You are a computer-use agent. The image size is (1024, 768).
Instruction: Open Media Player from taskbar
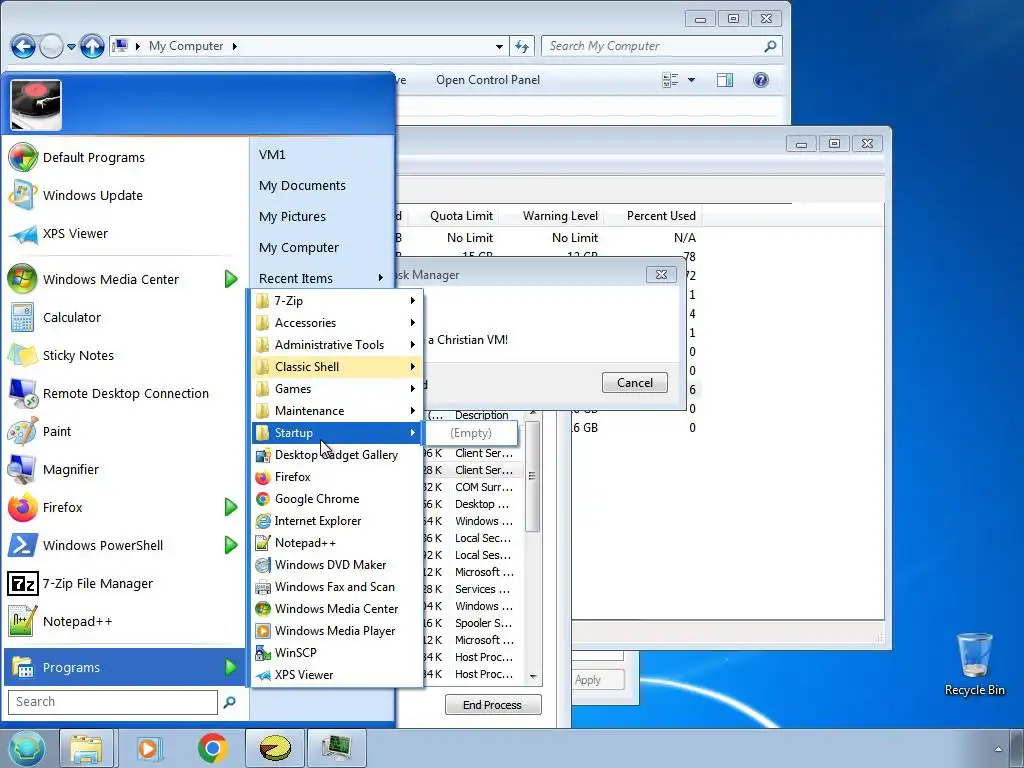[150, 748]
